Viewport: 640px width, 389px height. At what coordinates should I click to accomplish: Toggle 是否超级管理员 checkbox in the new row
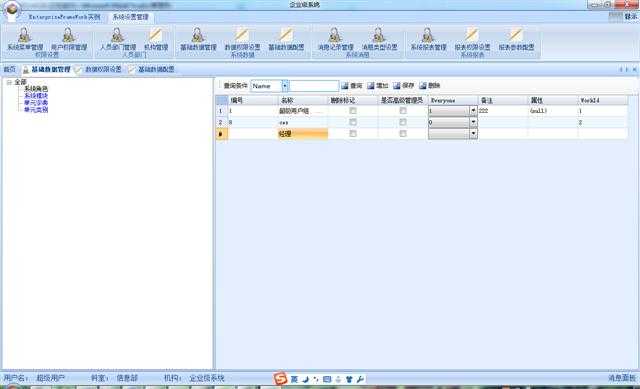coord(403,133)
